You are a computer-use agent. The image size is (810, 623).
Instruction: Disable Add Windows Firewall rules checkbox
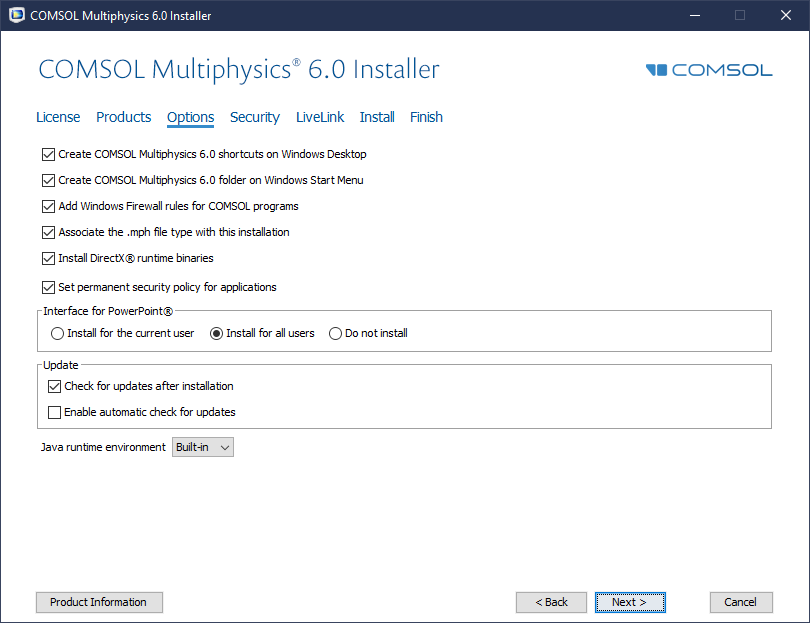[x=48, y=207]
